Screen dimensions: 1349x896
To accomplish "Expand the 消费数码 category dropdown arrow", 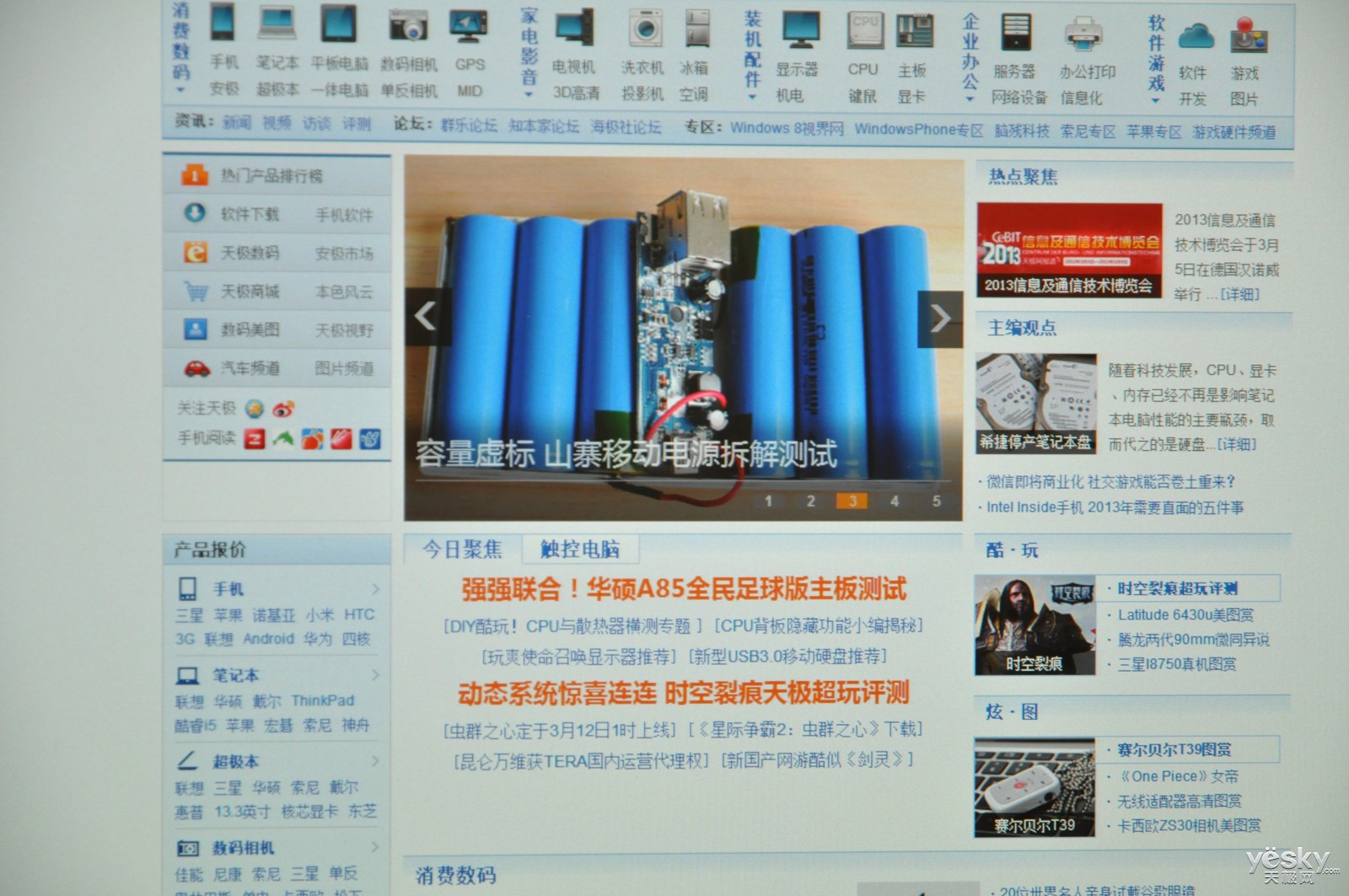I will 180,90.
